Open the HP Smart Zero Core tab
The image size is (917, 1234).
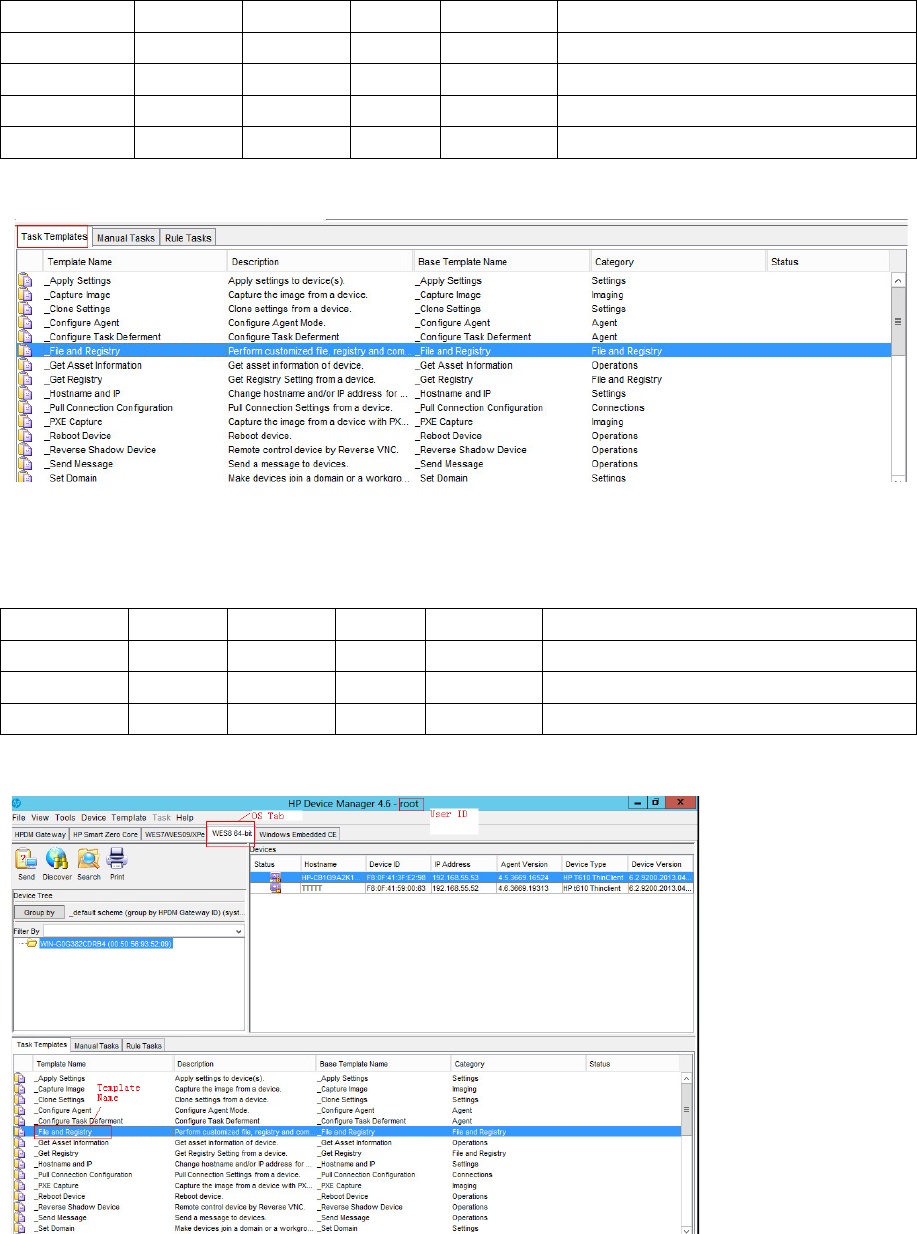[x=105, y=833]
